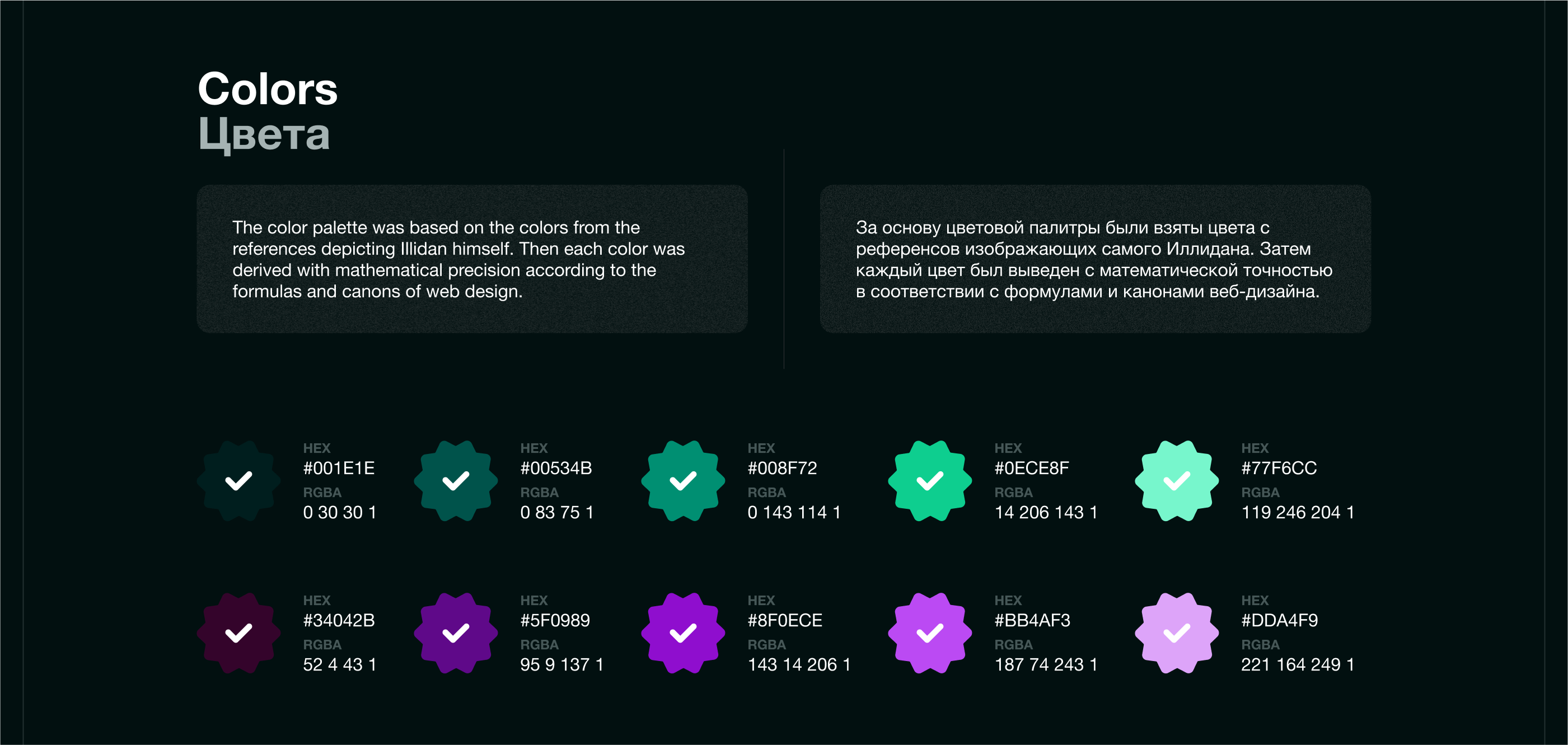Click the English color palette description card
This screenshot has width=1568, height=745.
tap(472, 259)
